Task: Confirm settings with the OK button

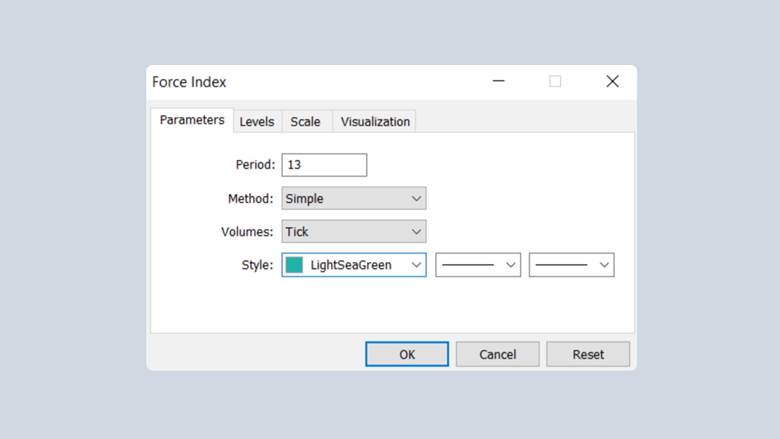Action: pos(407,354)
